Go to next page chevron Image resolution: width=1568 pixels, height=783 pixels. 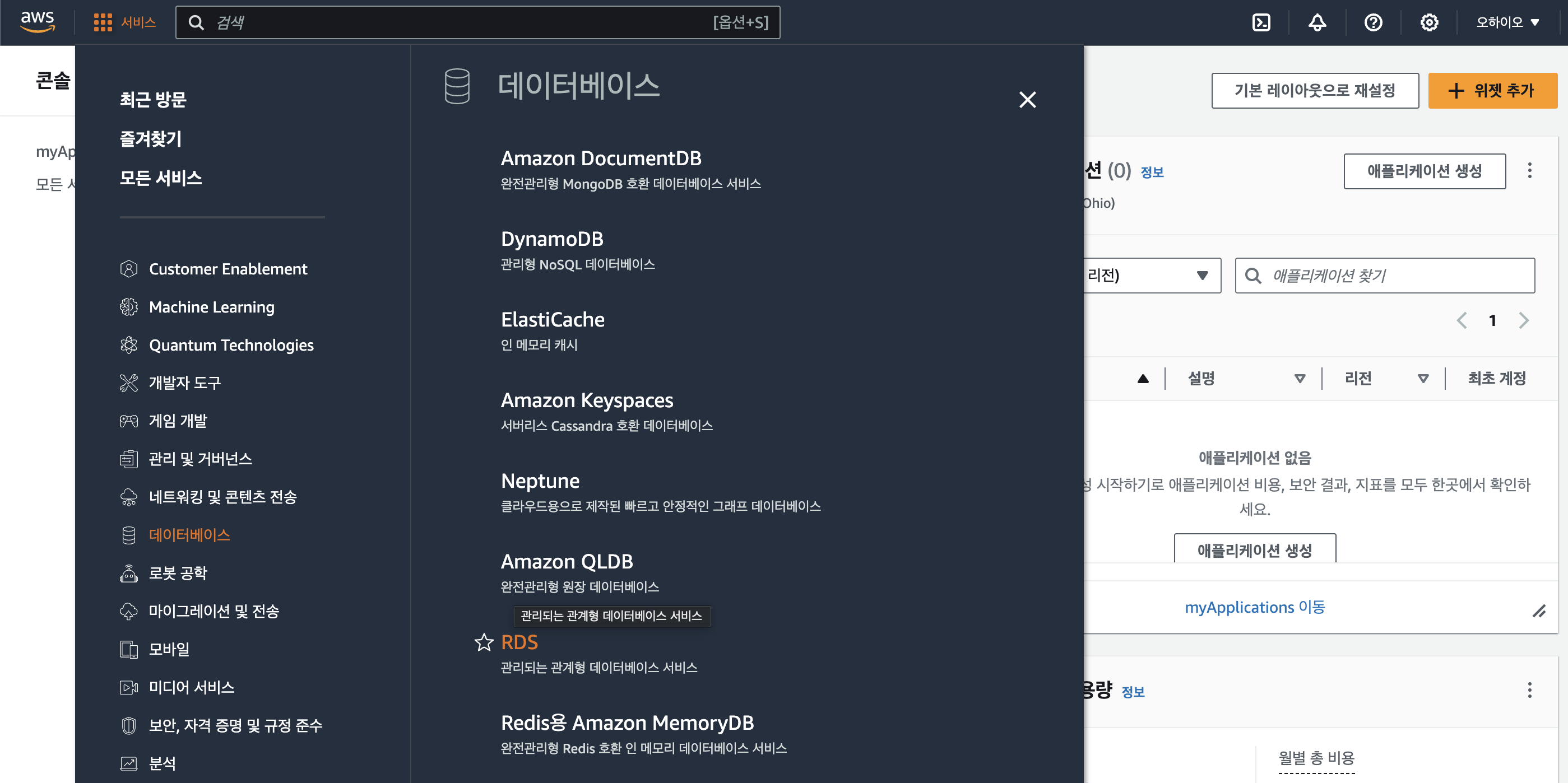point(1523,320)
